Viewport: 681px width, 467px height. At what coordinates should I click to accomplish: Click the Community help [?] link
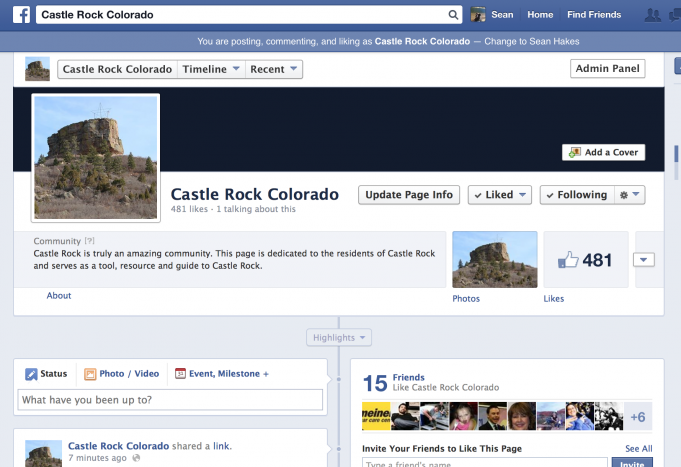coord(89,241)
